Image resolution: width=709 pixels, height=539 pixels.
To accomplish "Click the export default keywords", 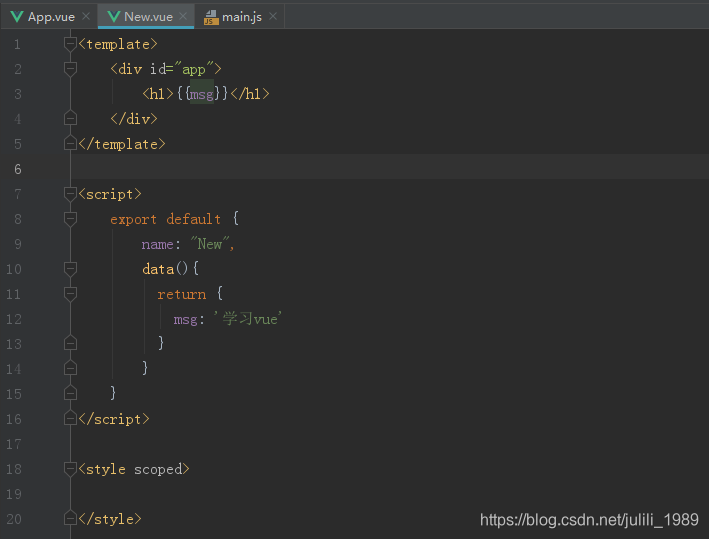I will [165, 219].
